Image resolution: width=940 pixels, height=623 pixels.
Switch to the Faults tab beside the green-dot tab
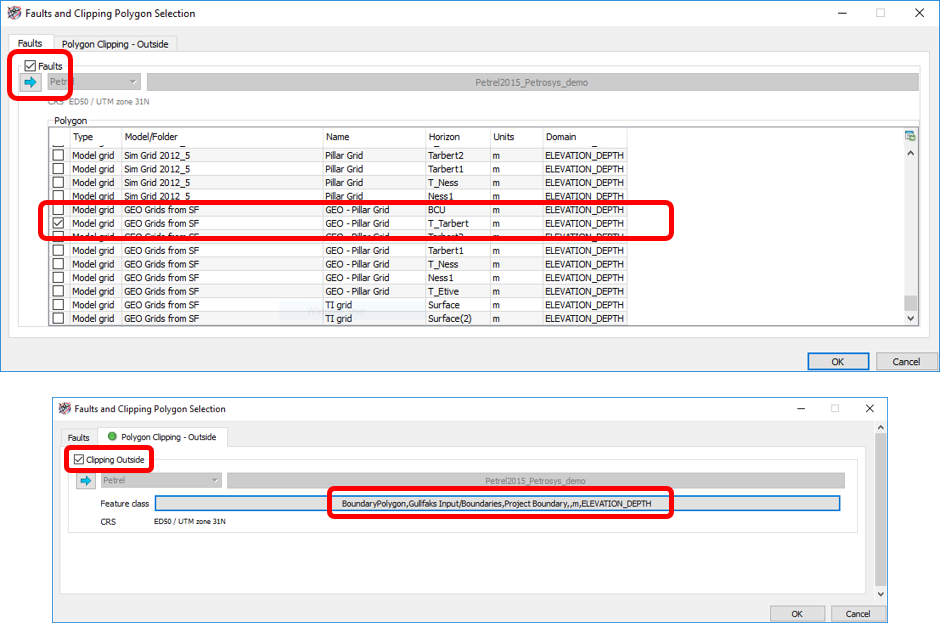pos(78,437)
